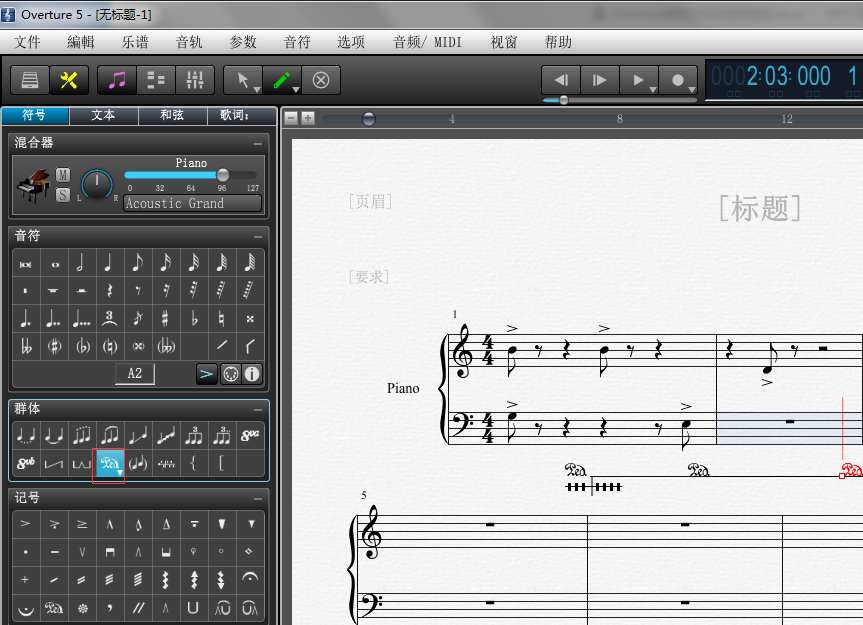Select the quarter note in the 音符 palette
Viewport: 863px width, 625px height.
point(108,263)
